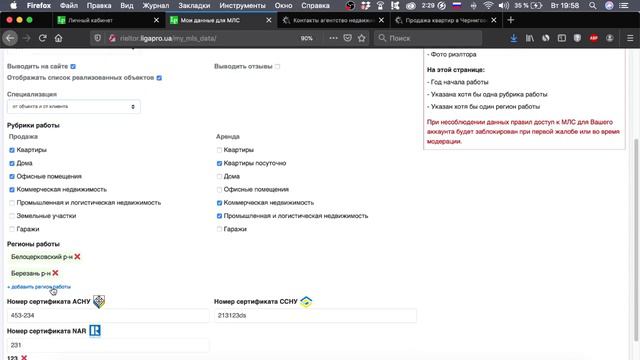Reload the page with refresh icon
Viewport: 640px width, 360px height.
(42, 38)
